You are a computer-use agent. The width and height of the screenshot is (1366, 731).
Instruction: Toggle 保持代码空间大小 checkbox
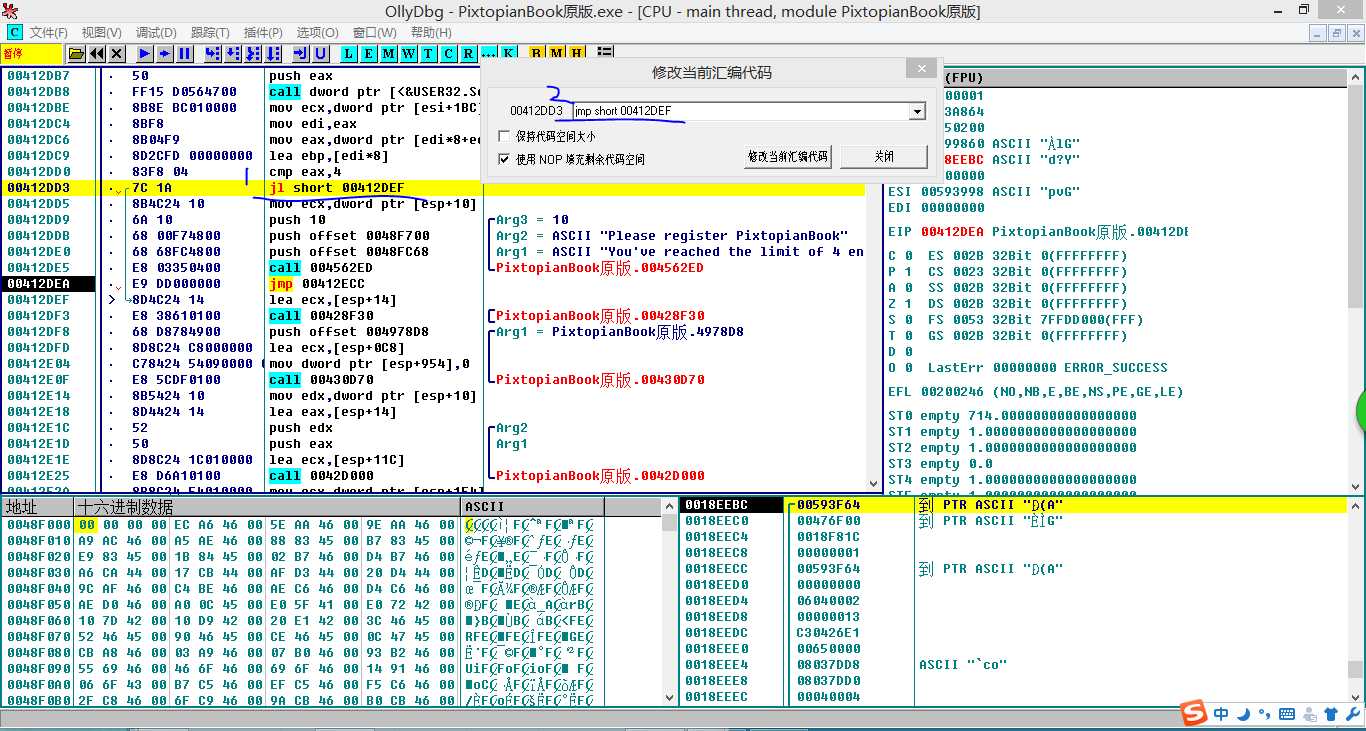click(504, 136)
